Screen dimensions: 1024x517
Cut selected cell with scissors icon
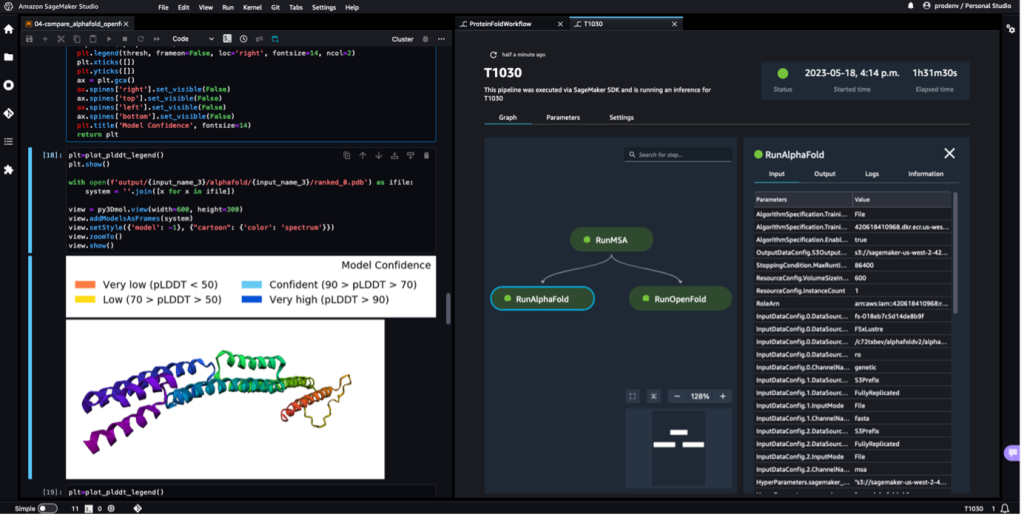61,39
